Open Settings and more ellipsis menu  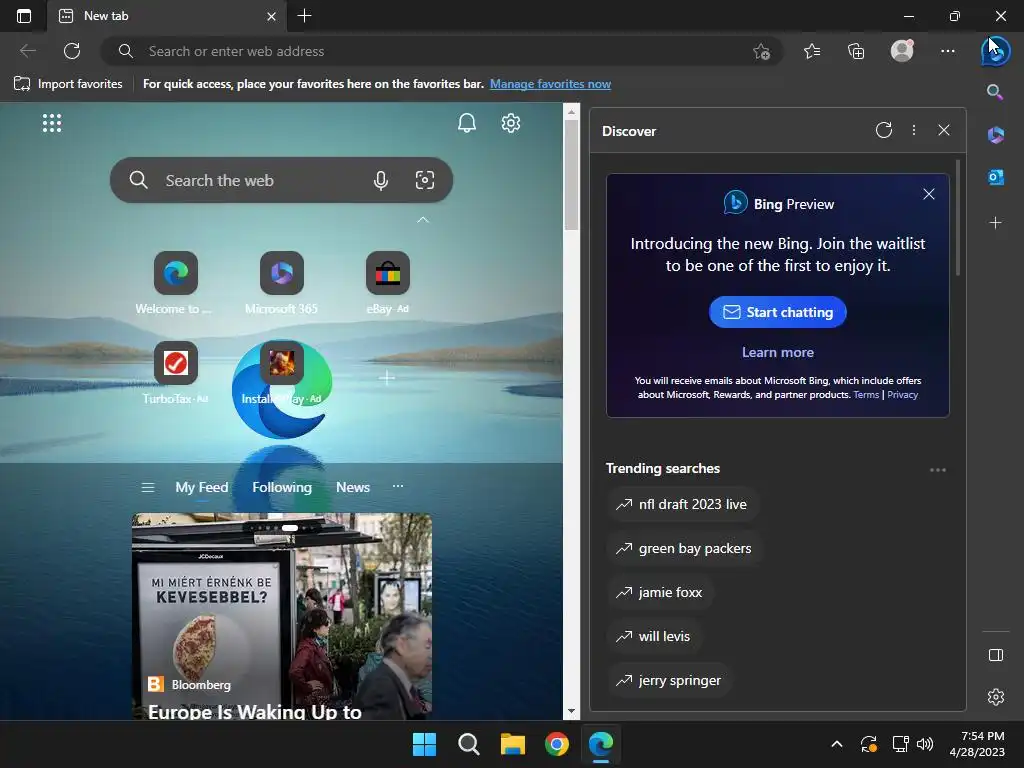point(948,51)
